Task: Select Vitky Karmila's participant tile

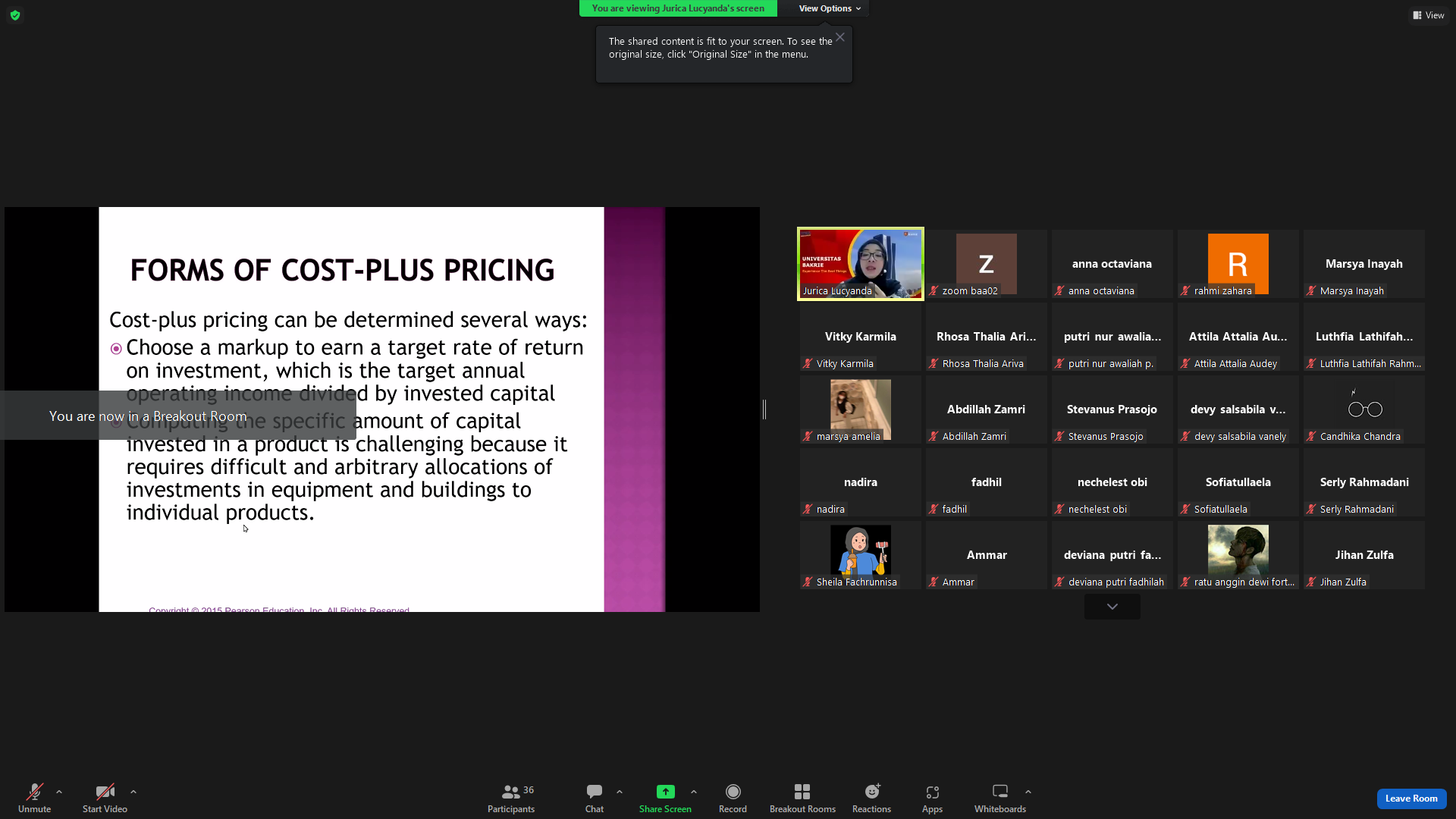Action: (x=861, y=337)
